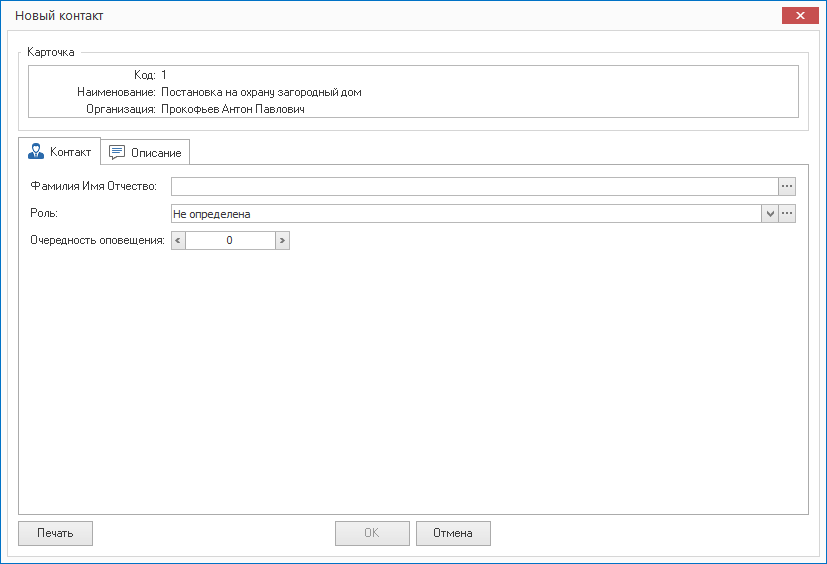
Task: Click the Новый контакт window title
Action: click(x=59, y=16)
